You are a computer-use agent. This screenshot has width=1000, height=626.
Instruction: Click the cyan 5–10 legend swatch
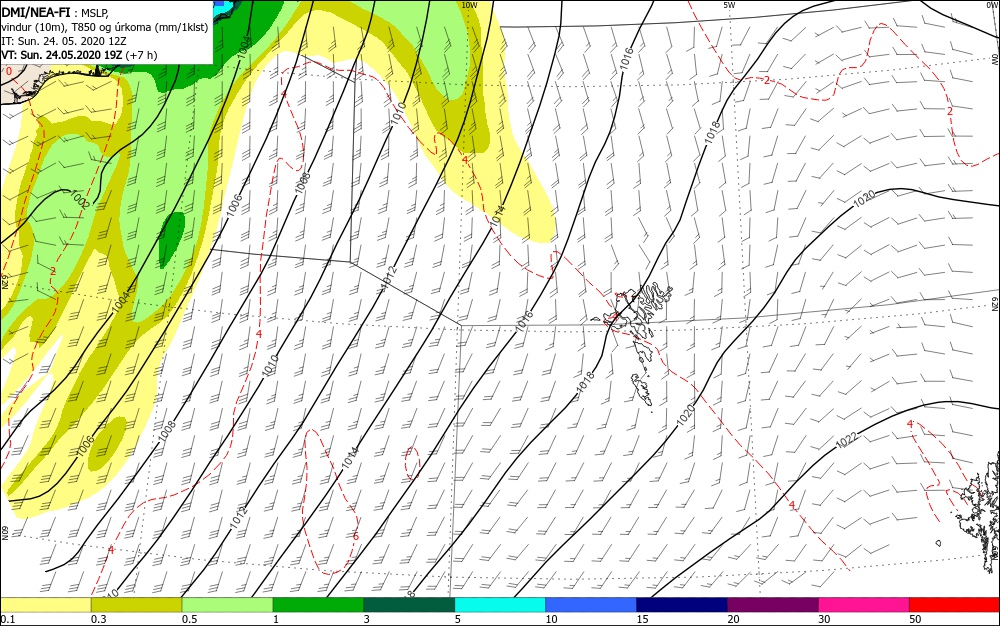click(x=500, y=605)
